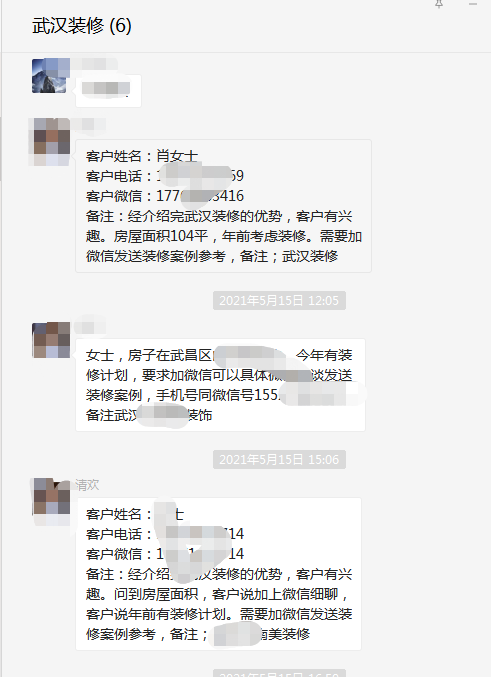This screenshot has width=491, height=677.
Task: Pin the chat window on top
Action: 439,4
